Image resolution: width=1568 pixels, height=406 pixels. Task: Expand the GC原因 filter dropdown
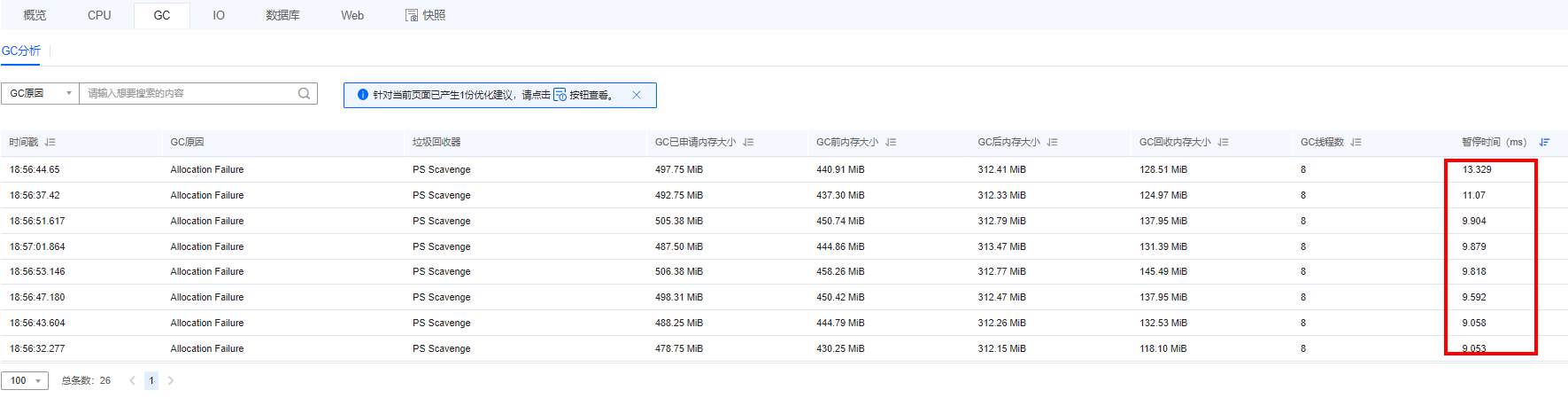click(40, 93)
